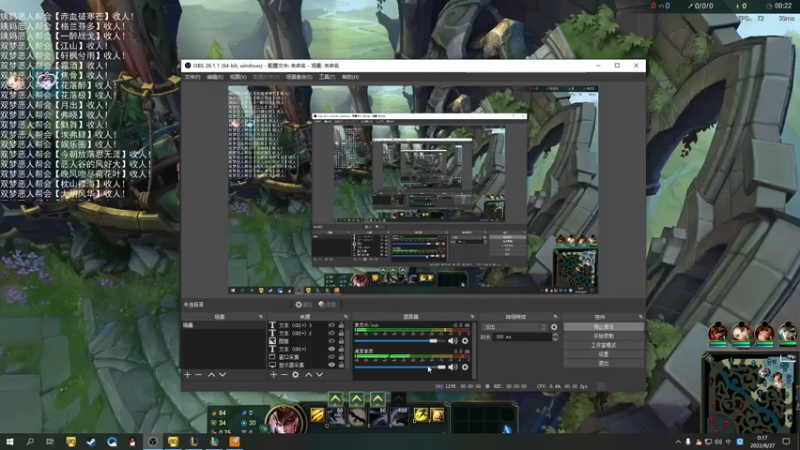Toggle visibility of the unnumbered Text (GDI+) source

332,349
